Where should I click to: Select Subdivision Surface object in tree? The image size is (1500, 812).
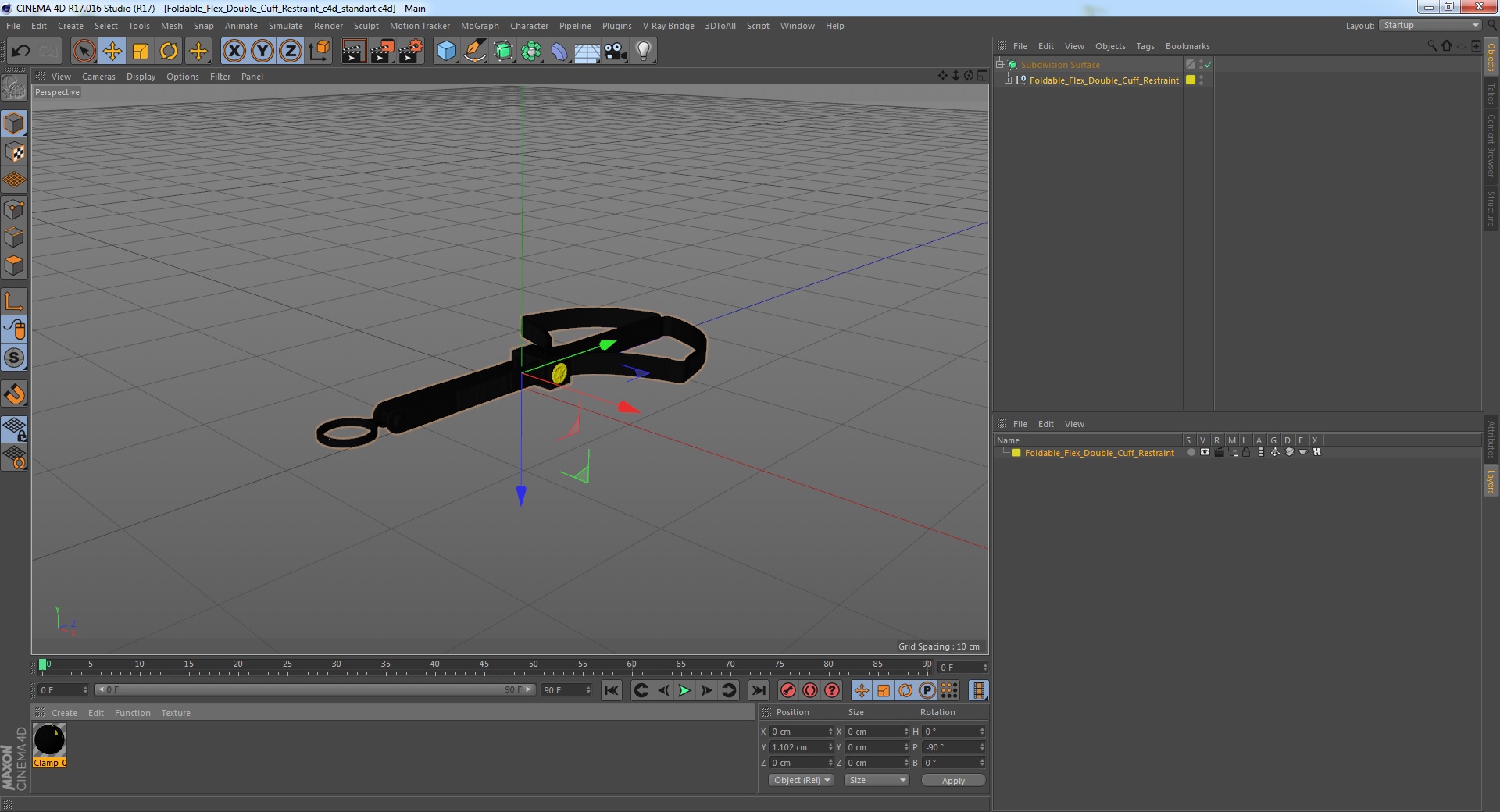click(x=1060, y=65)
